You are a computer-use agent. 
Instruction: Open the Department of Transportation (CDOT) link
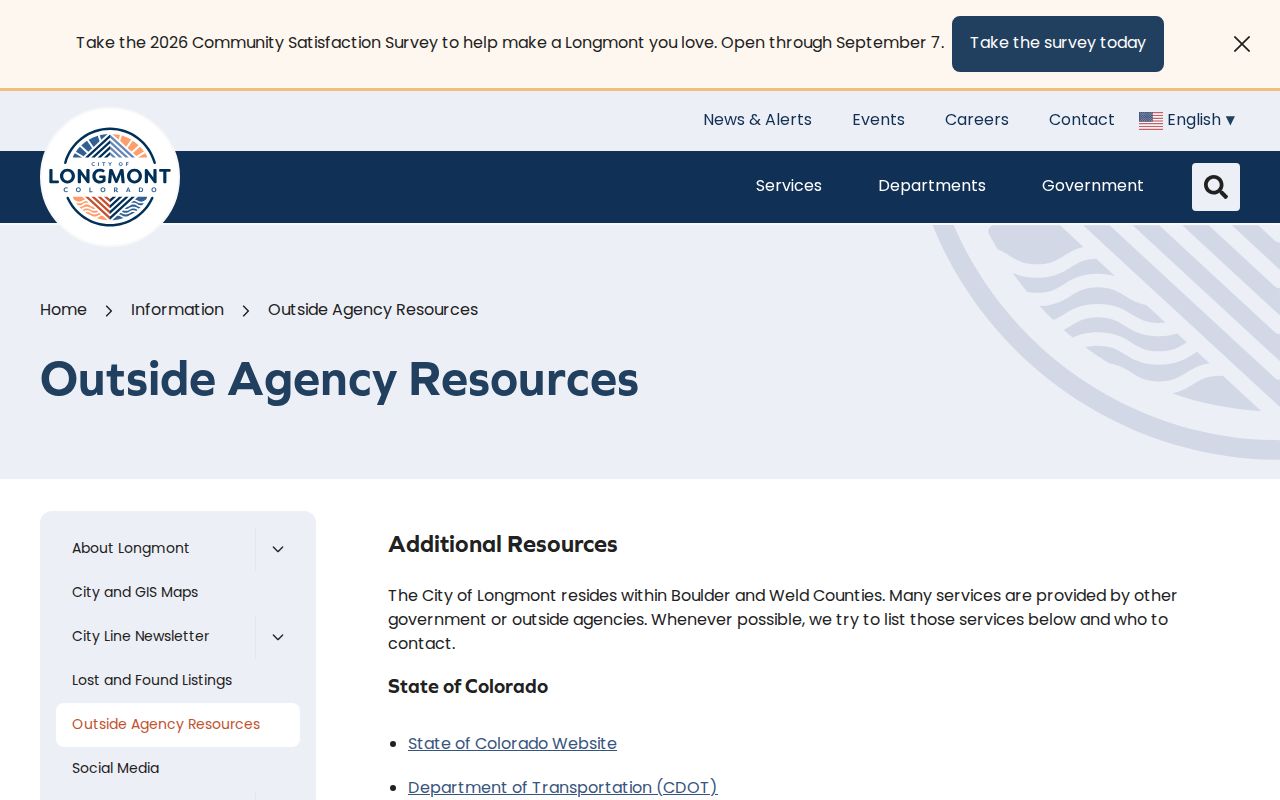pos(563,788)
